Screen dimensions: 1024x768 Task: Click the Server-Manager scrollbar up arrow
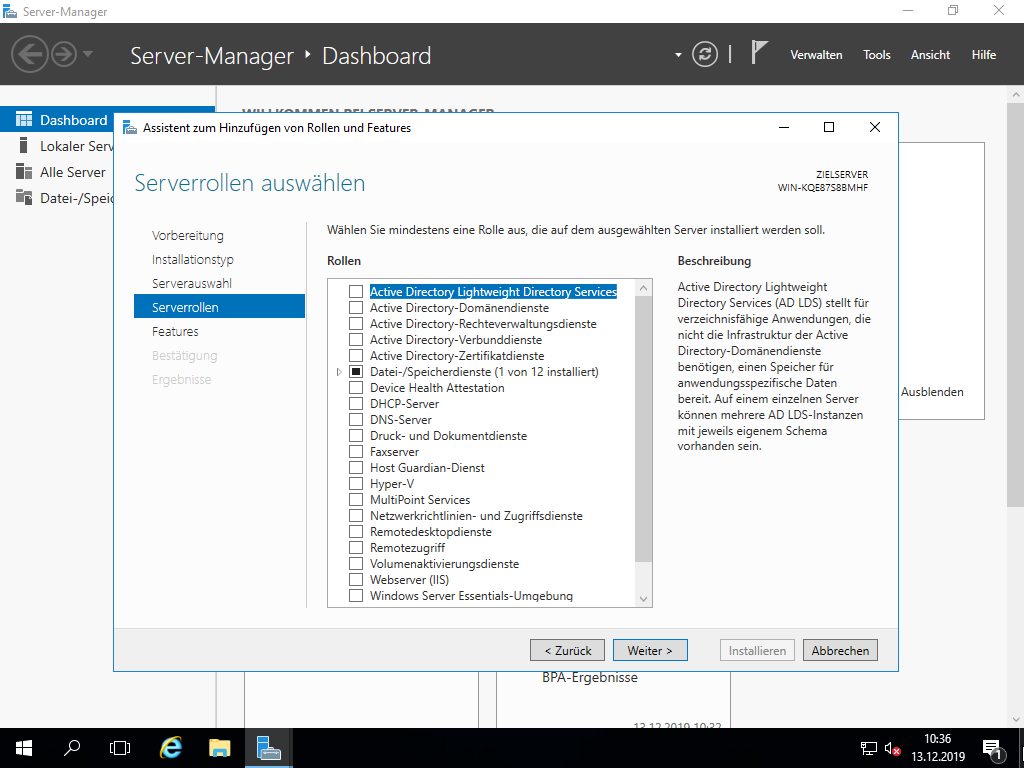point(1016,95)
